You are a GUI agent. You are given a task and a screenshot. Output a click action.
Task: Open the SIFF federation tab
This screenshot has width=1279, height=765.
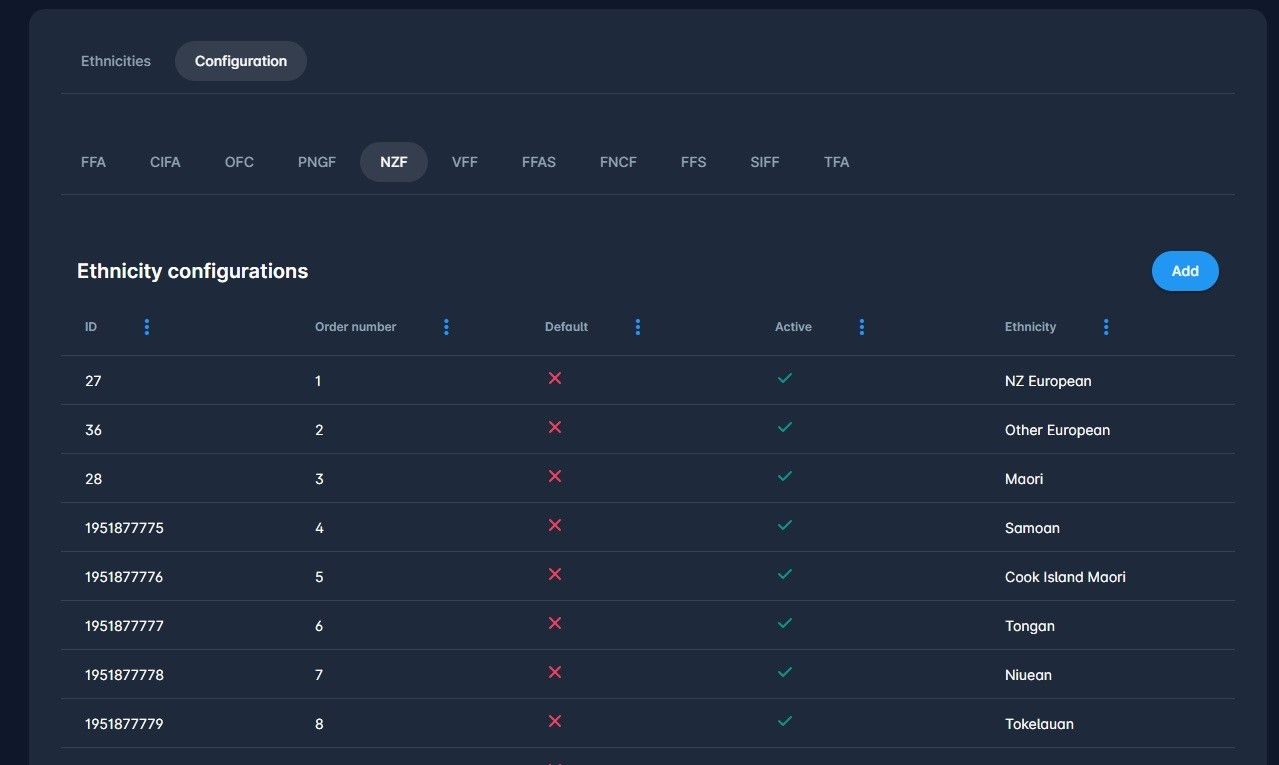(x=765, y=162)
